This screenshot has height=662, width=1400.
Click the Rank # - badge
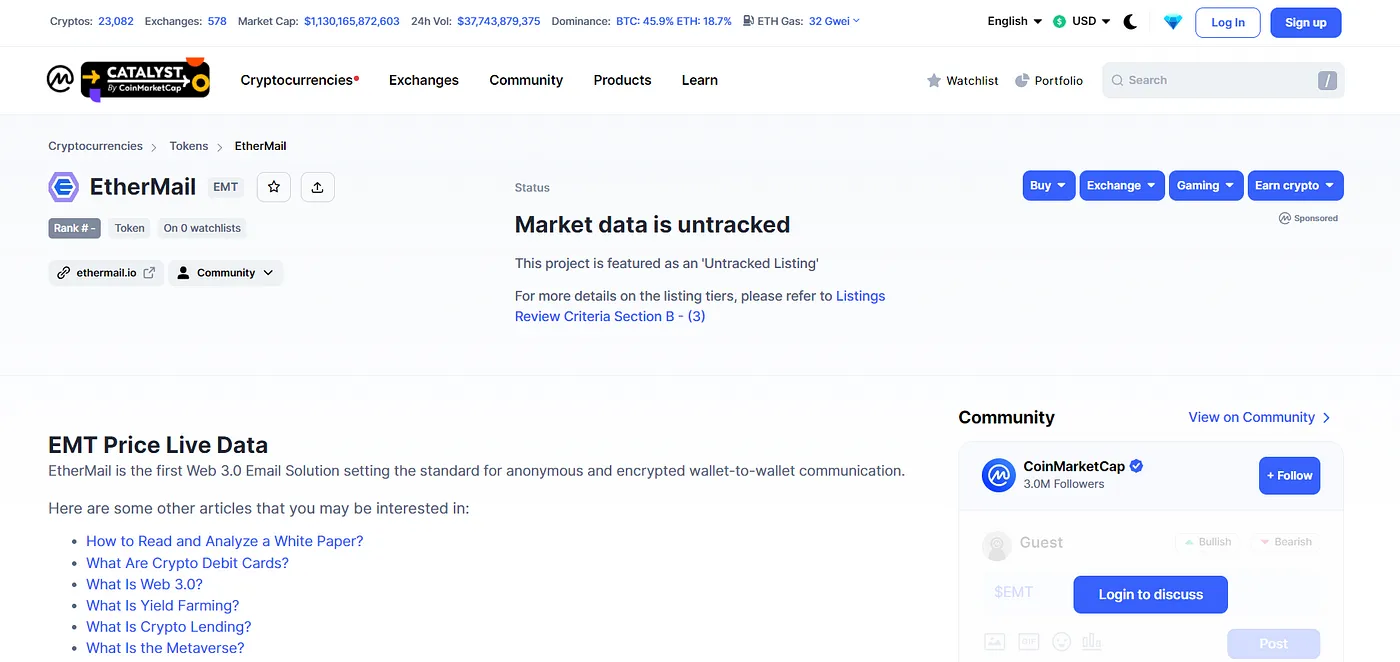pos(75,228)
